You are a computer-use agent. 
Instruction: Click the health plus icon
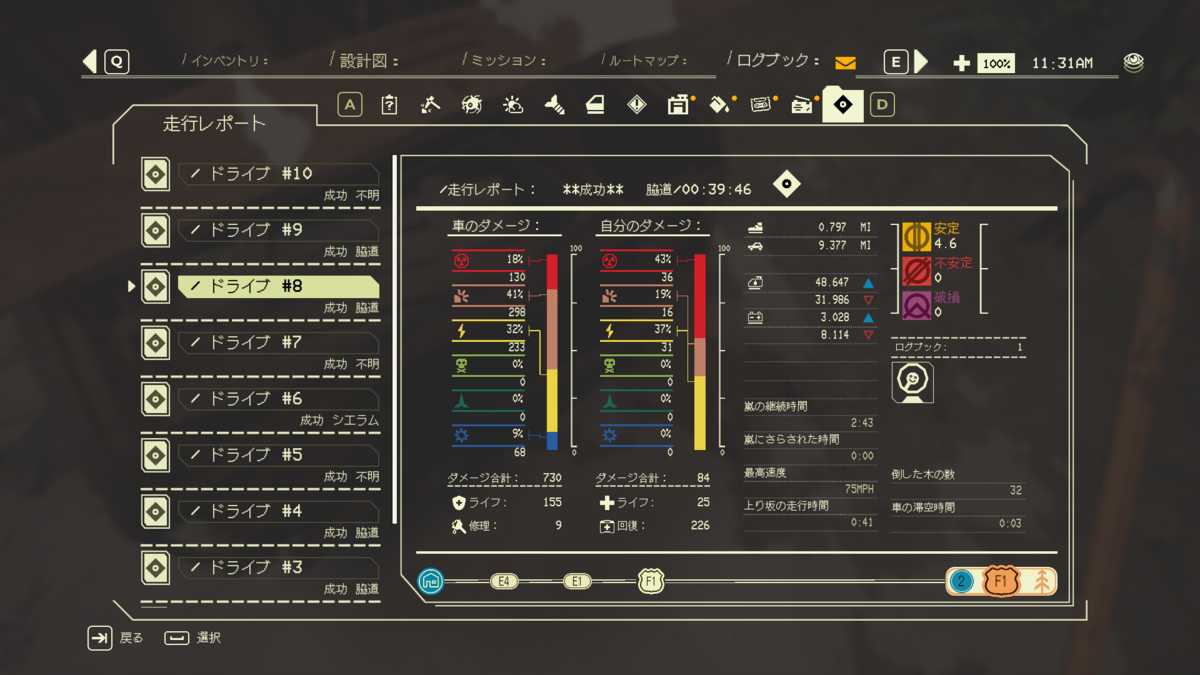tap(961, 63)
